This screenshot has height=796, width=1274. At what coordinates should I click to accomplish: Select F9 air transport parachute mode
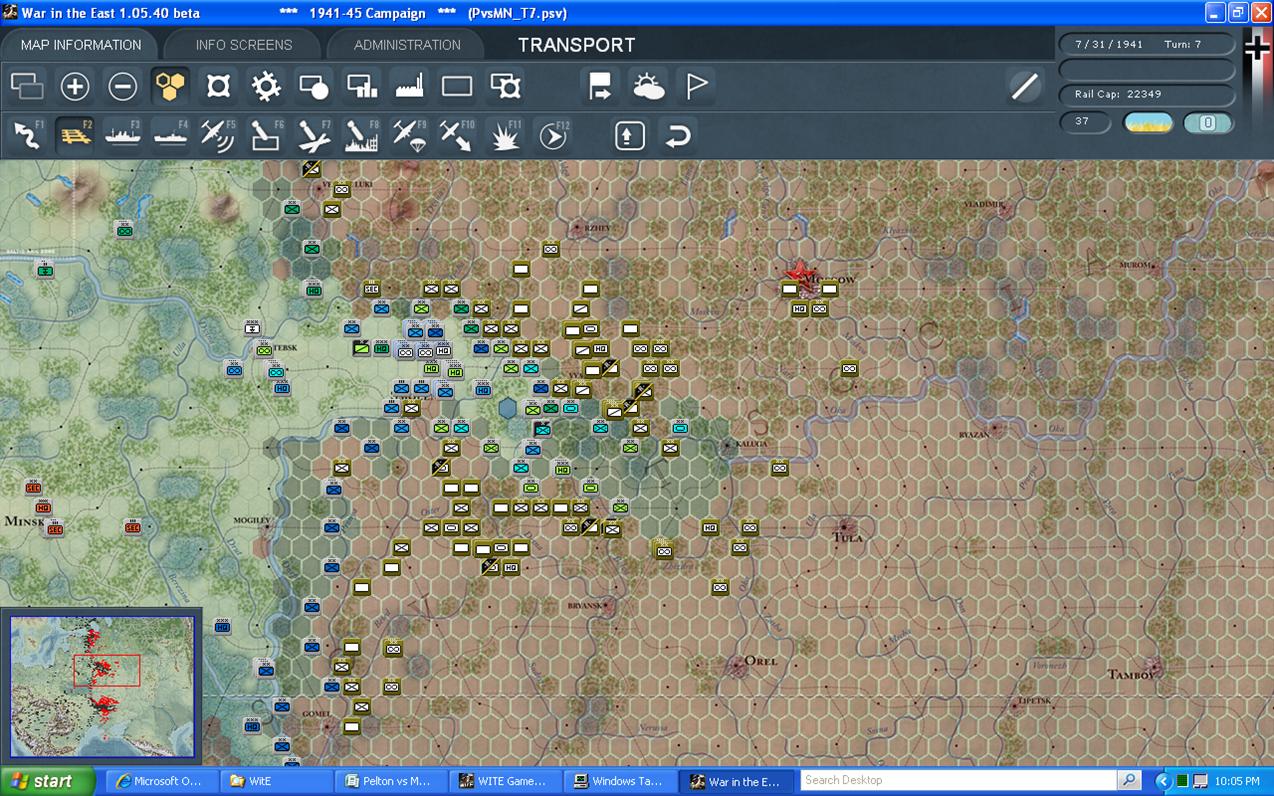(x=410, y=135)
